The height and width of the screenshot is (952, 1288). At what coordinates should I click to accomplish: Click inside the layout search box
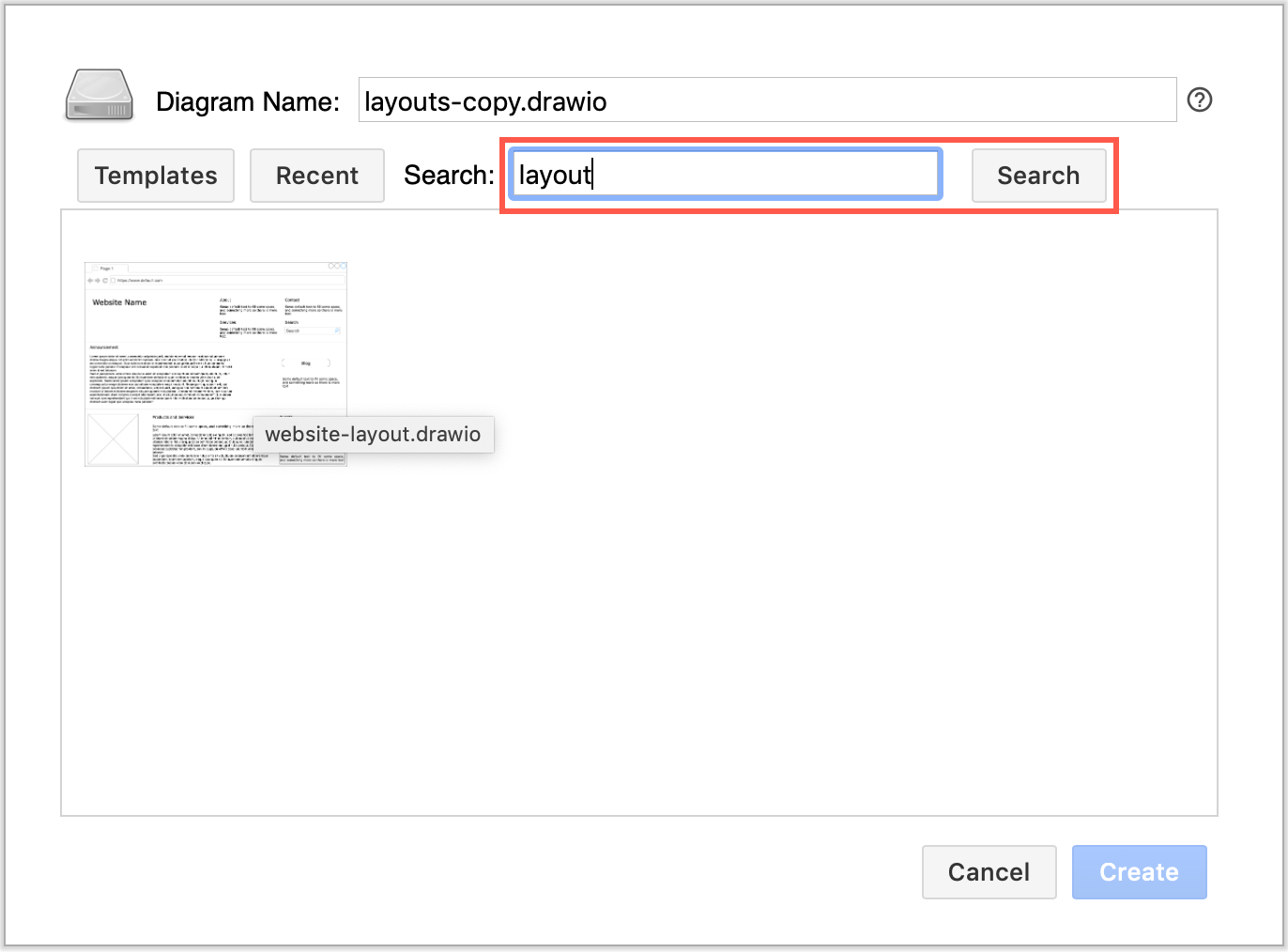tap(723, 174)
